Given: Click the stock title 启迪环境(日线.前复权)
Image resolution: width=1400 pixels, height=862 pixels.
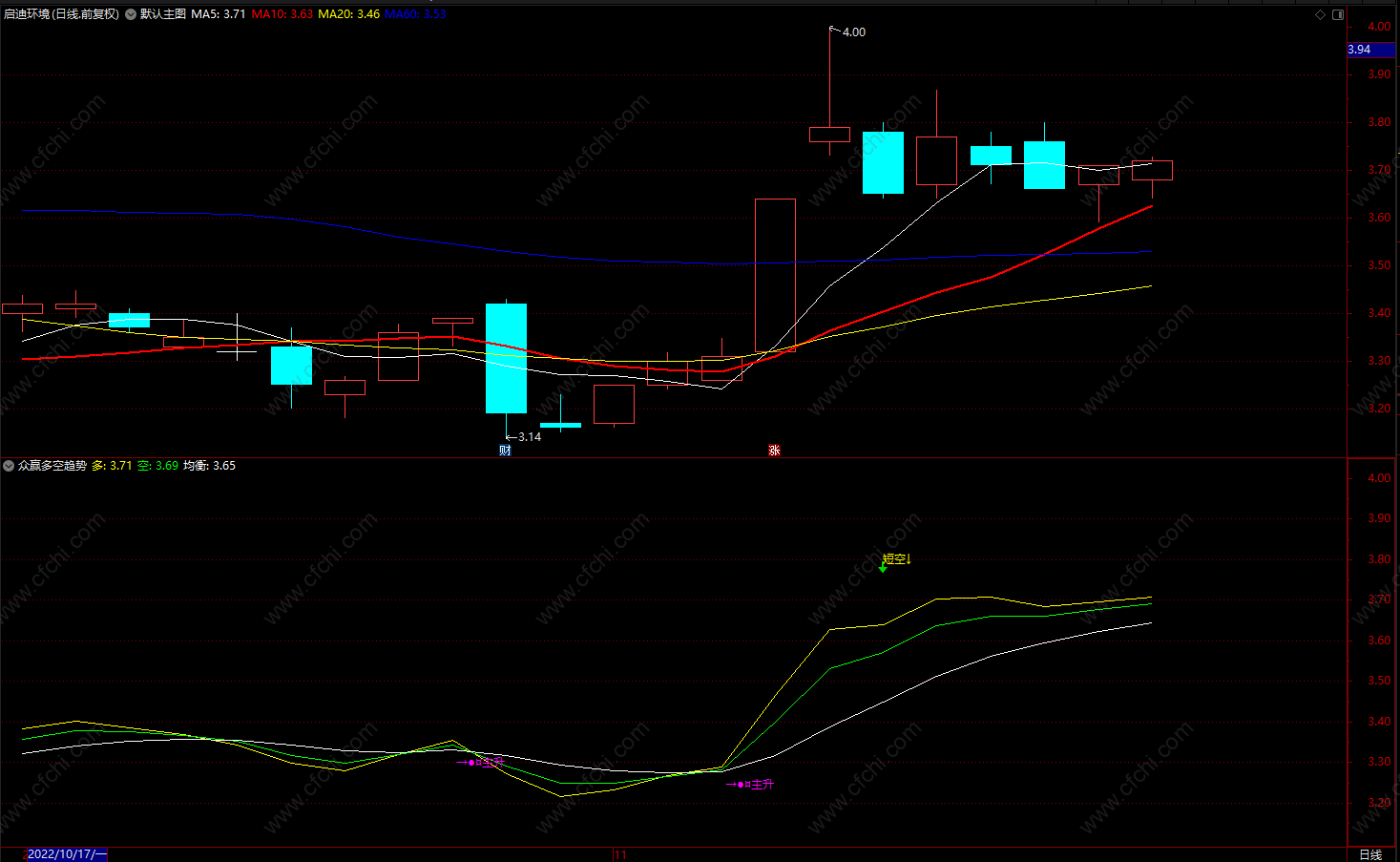Looking at the screenshot, I should pos(61,14).
